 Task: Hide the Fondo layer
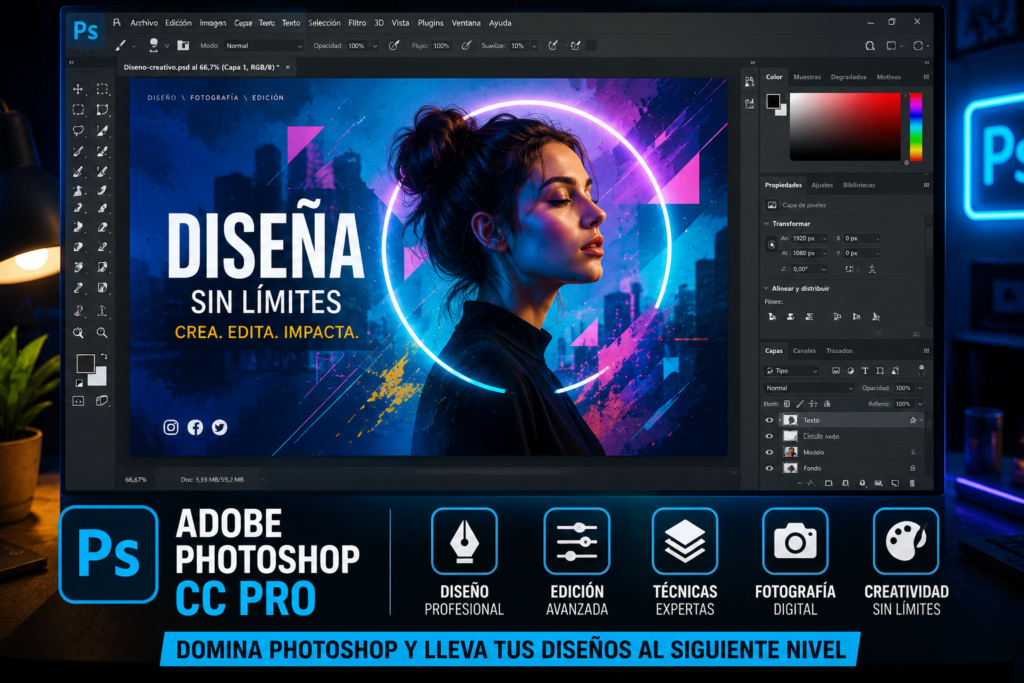click(769, 468)
